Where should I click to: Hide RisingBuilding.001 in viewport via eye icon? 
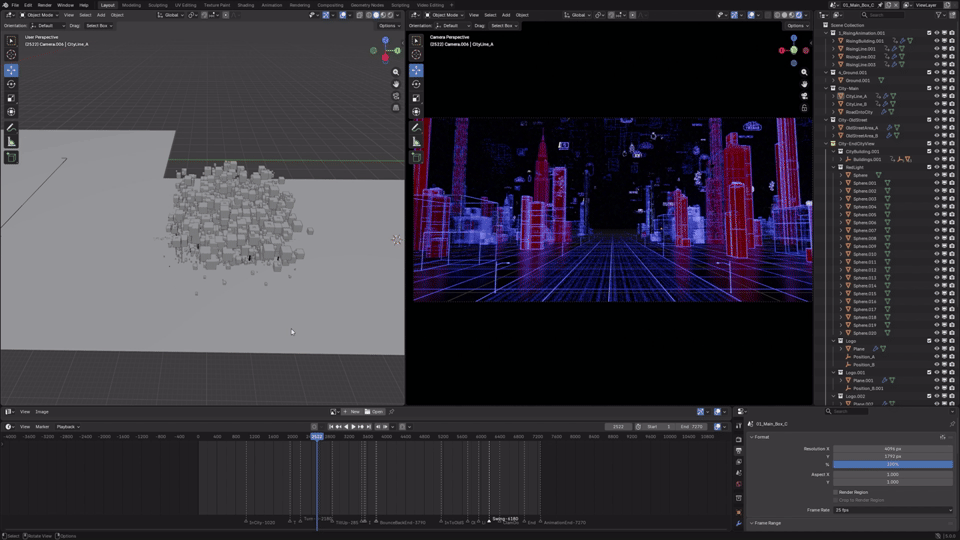click(936, 41)
